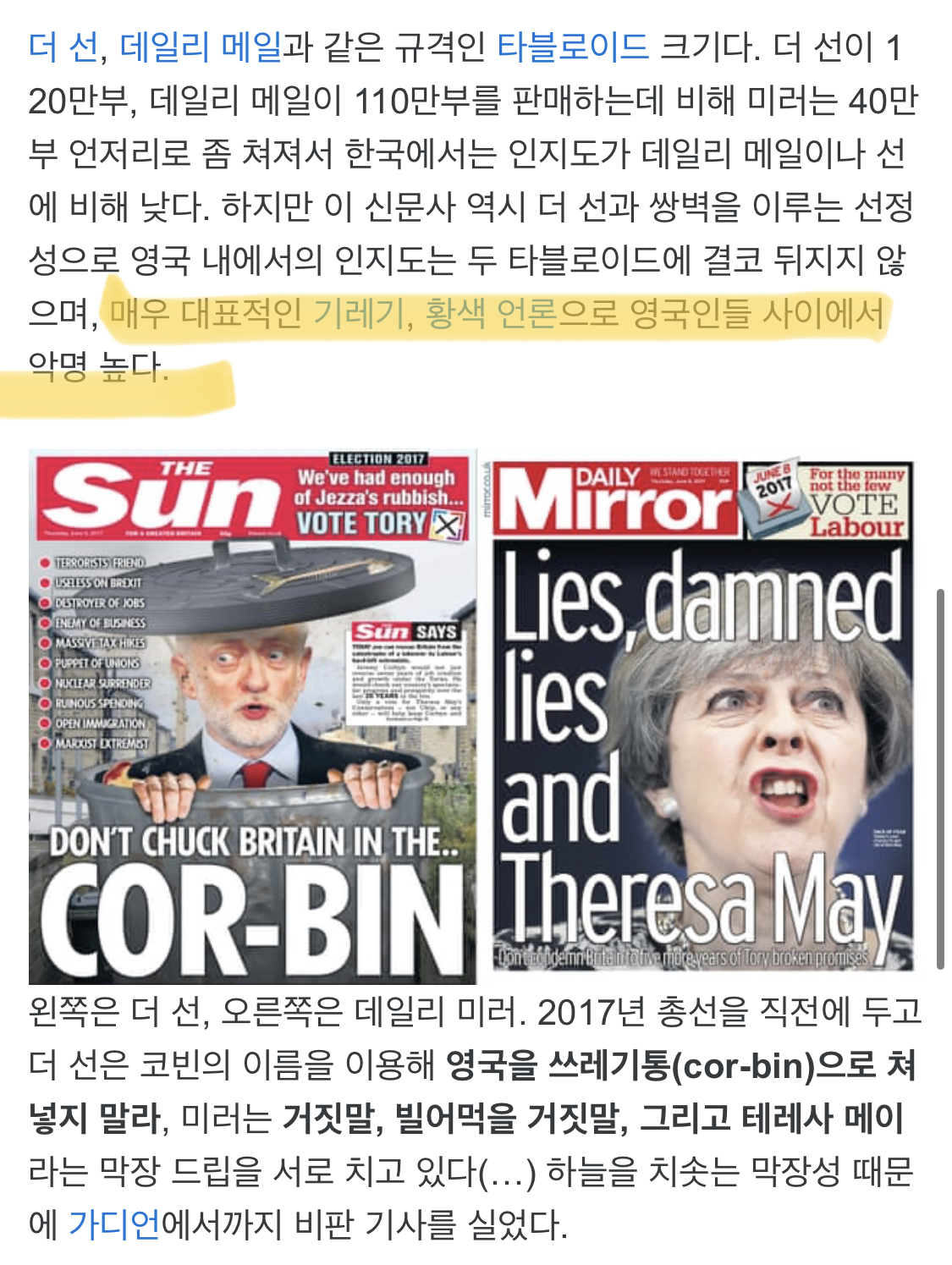Open the 가디언 link
Screen dimensions: 952x1265
[x=113, y=1225]
